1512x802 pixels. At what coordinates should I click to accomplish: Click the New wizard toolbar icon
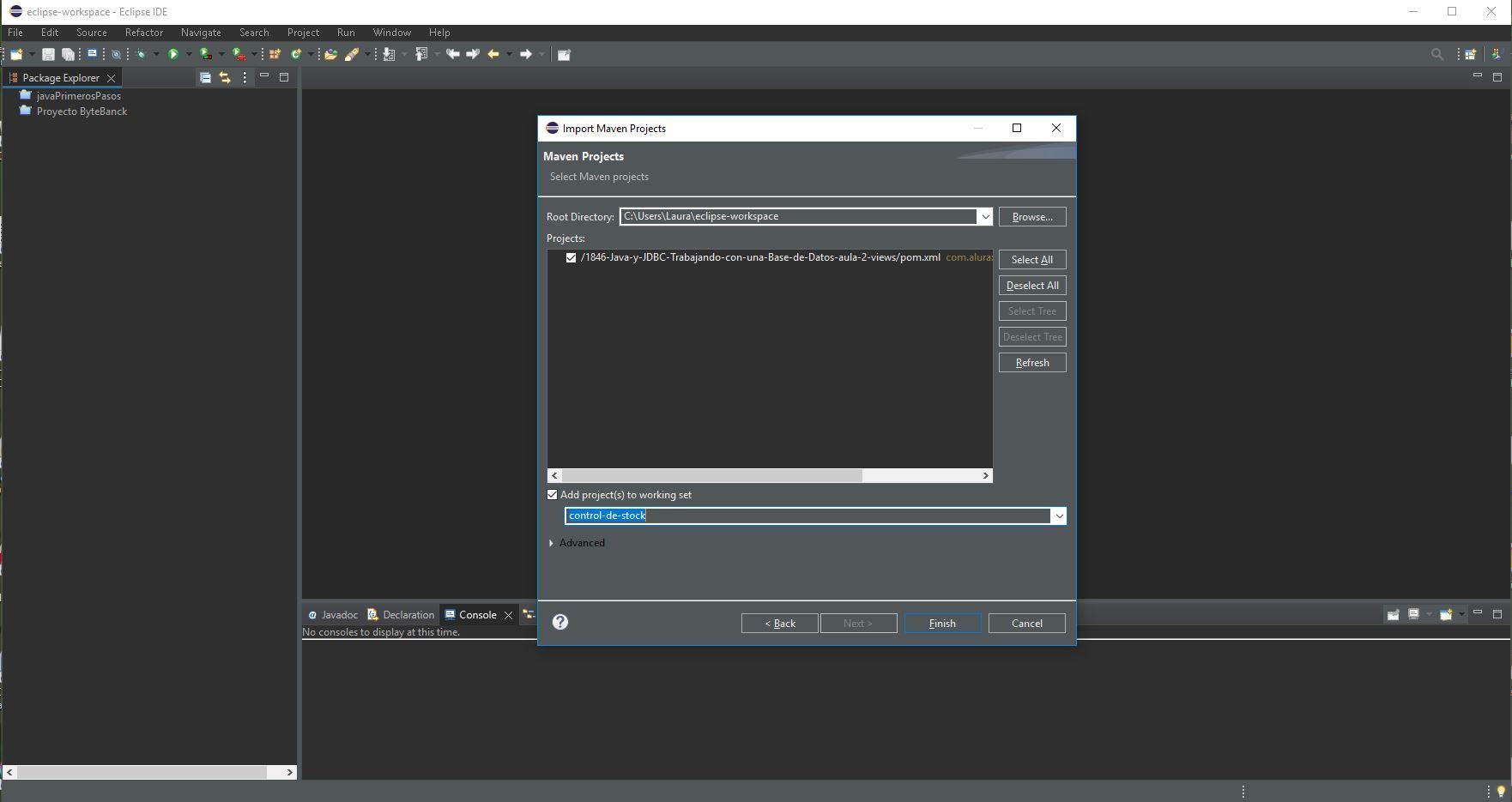tap(16, 54)
